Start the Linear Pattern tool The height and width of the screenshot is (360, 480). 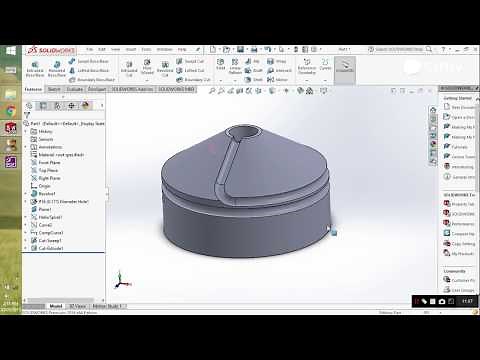(x=235, y=67)
